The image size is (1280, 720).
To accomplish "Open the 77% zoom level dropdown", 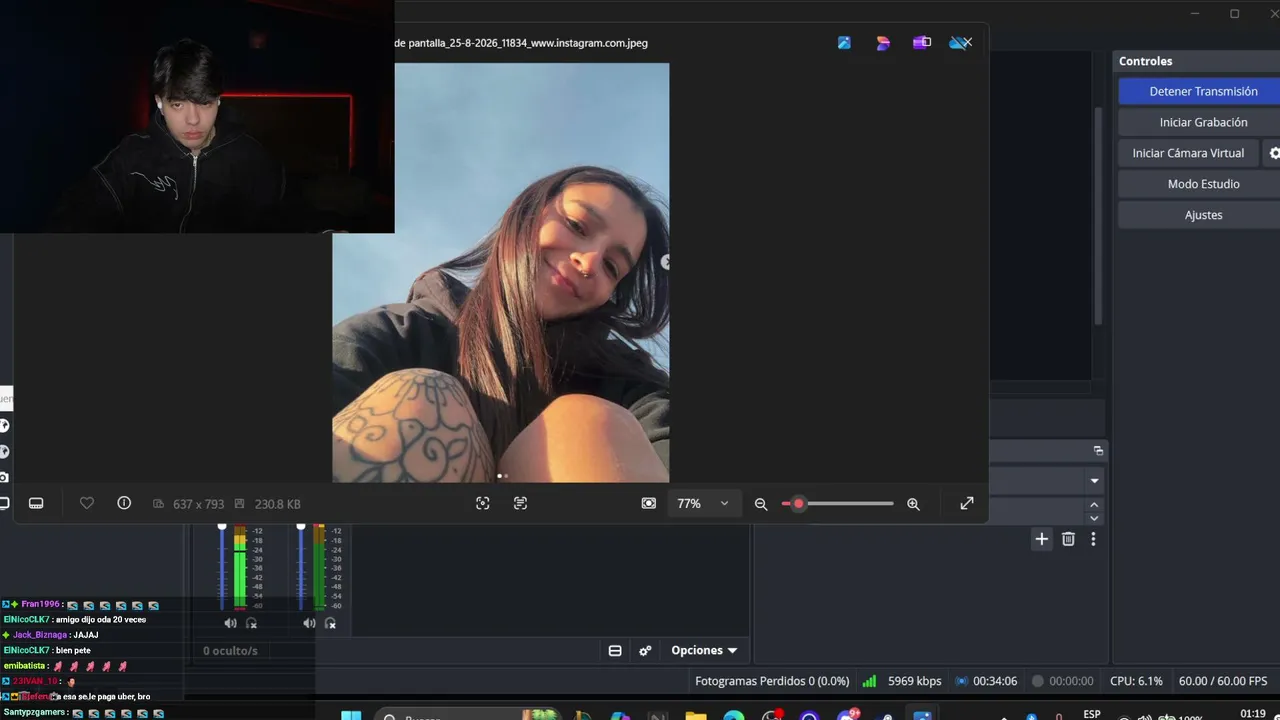I will coord(704,504).
